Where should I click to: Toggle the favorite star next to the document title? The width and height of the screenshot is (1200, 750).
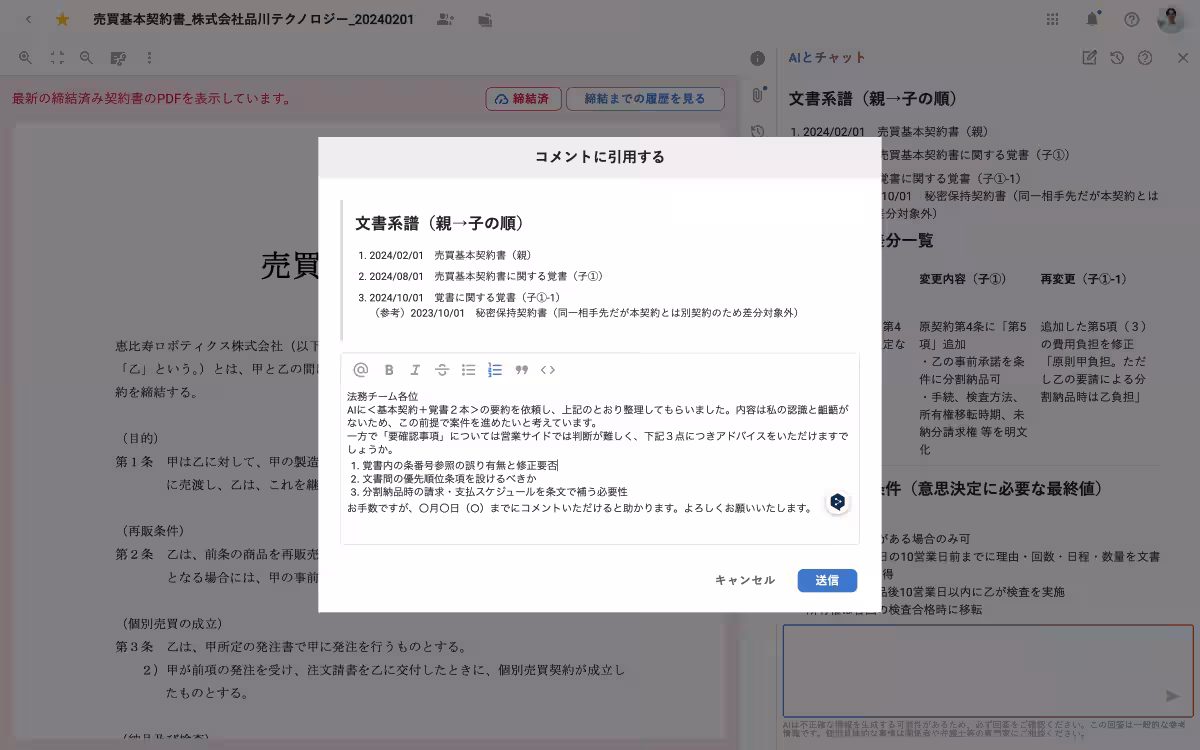coord(62,19)
